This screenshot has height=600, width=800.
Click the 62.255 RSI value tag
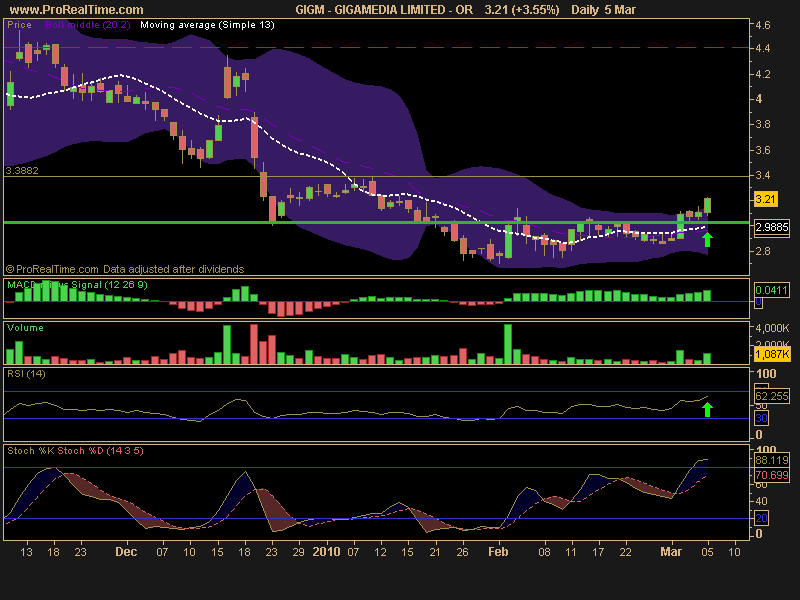(771, 395)
